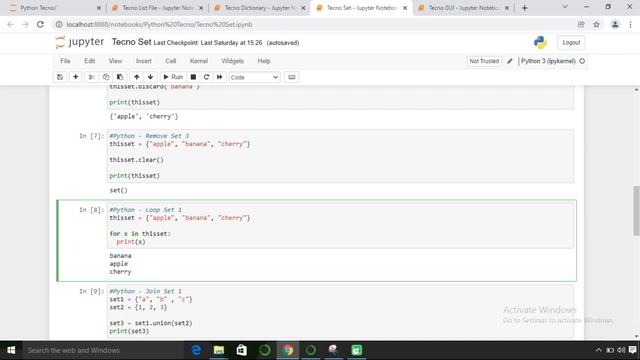Viewport: 640px width, 360px height.
Task: Click the set() output text
Action: 118,190
